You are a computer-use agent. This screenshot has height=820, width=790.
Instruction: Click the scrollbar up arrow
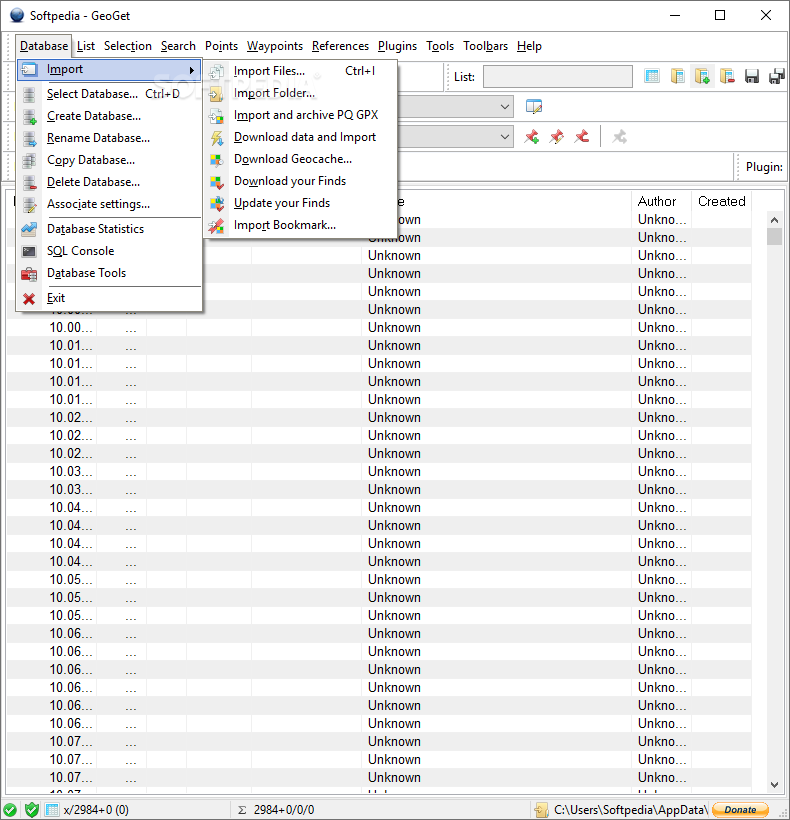pos(774,220)
